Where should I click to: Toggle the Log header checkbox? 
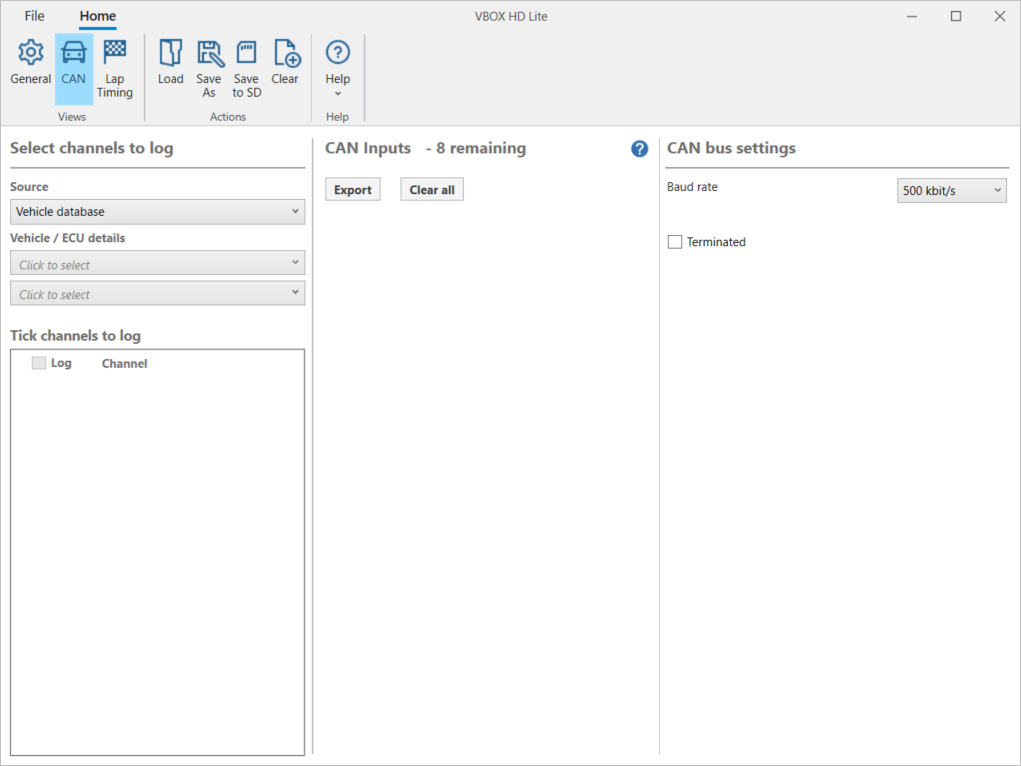pos(39,363)
